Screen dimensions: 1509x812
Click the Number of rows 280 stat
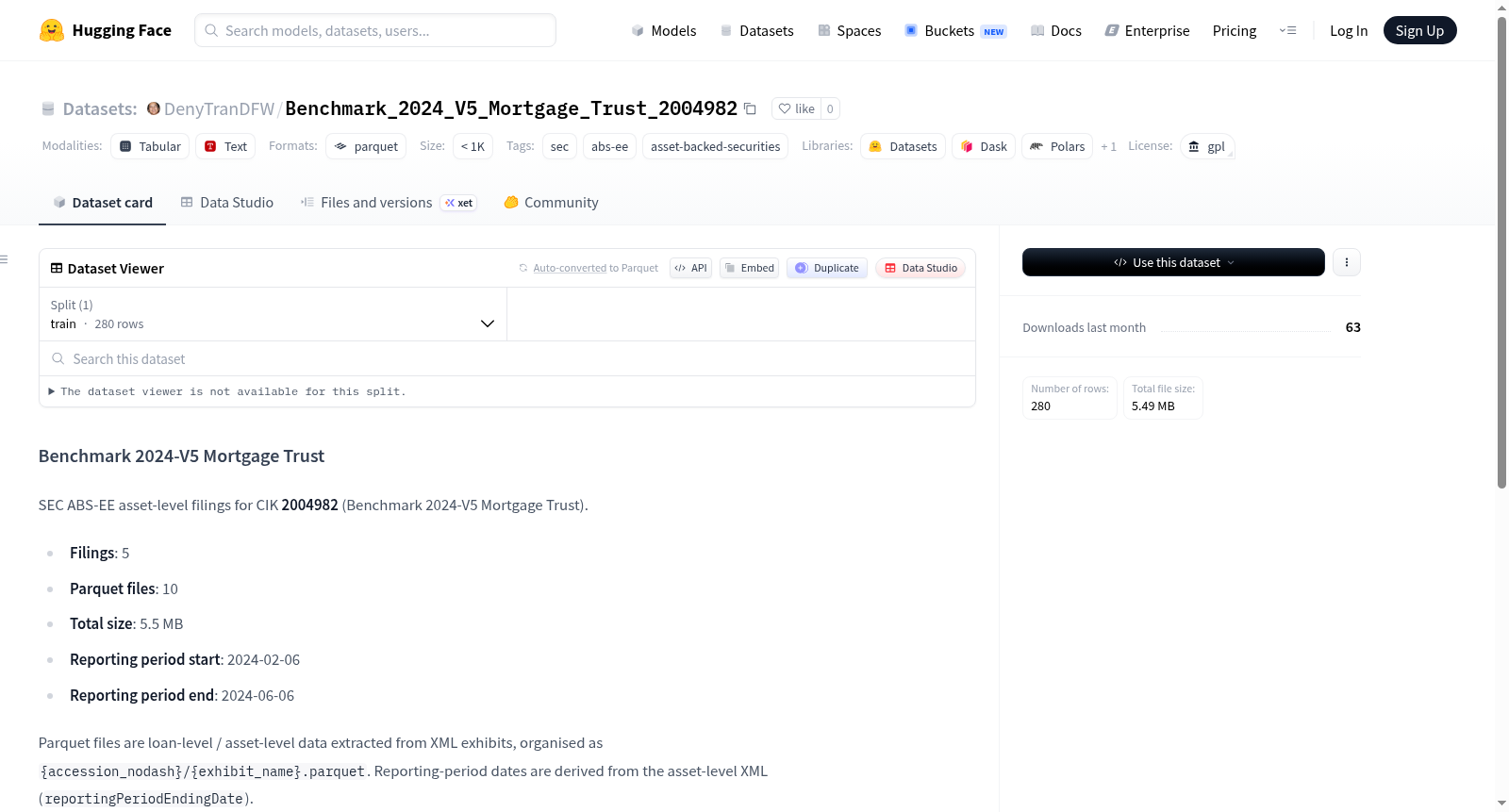(x=1070, y=398)
